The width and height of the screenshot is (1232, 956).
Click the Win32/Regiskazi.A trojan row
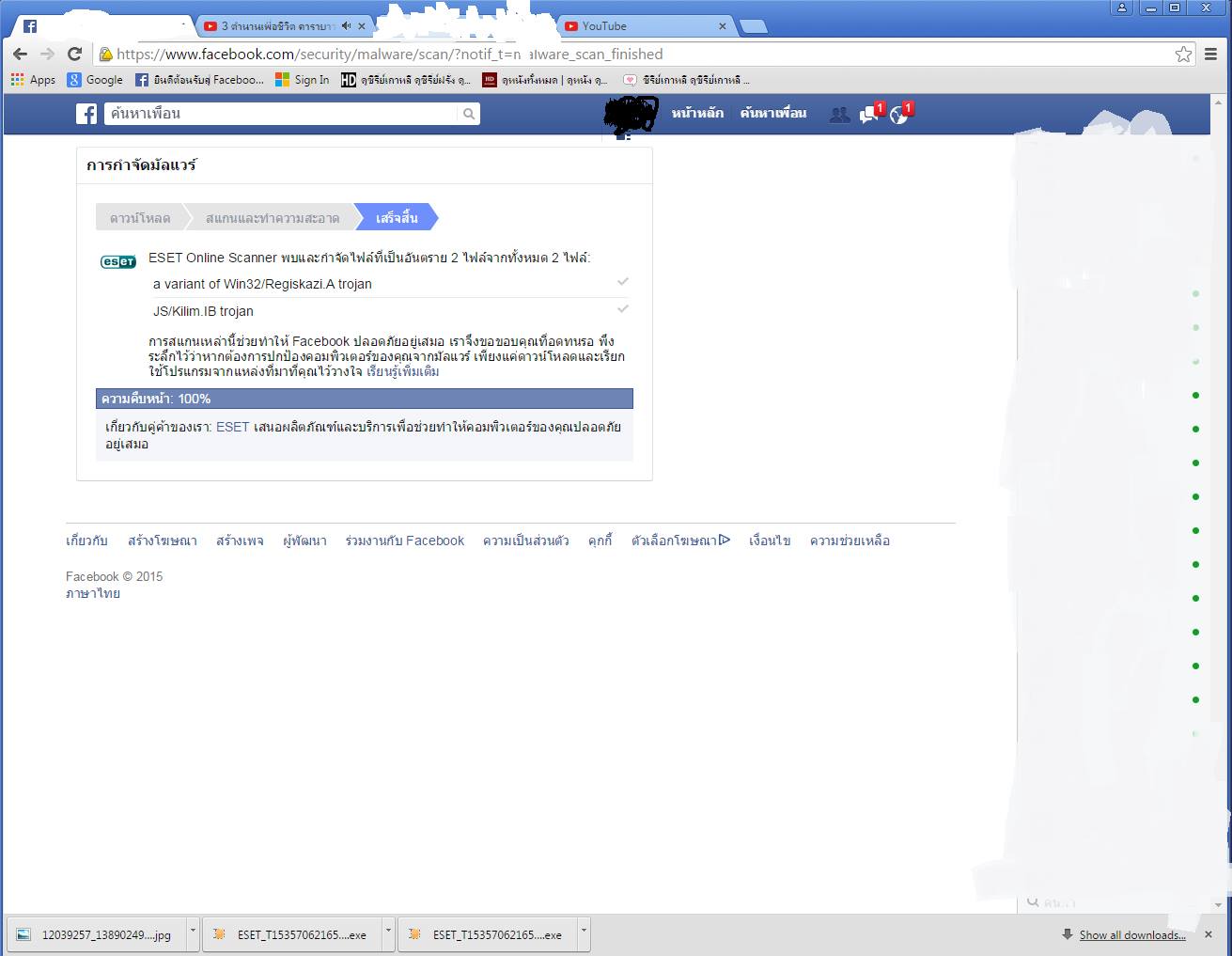(390, 284)
